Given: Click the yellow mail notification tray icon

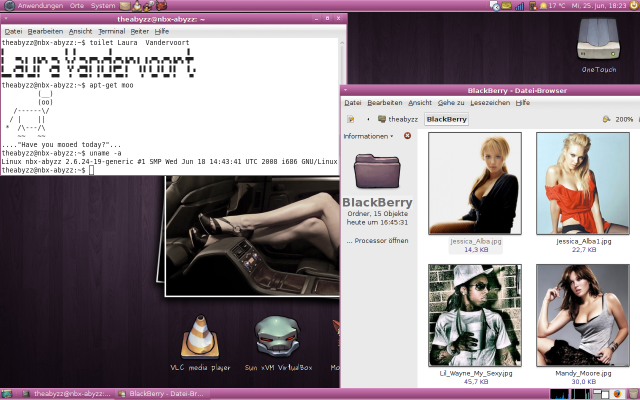Looking at the screenshot, I should coord(507,6).
